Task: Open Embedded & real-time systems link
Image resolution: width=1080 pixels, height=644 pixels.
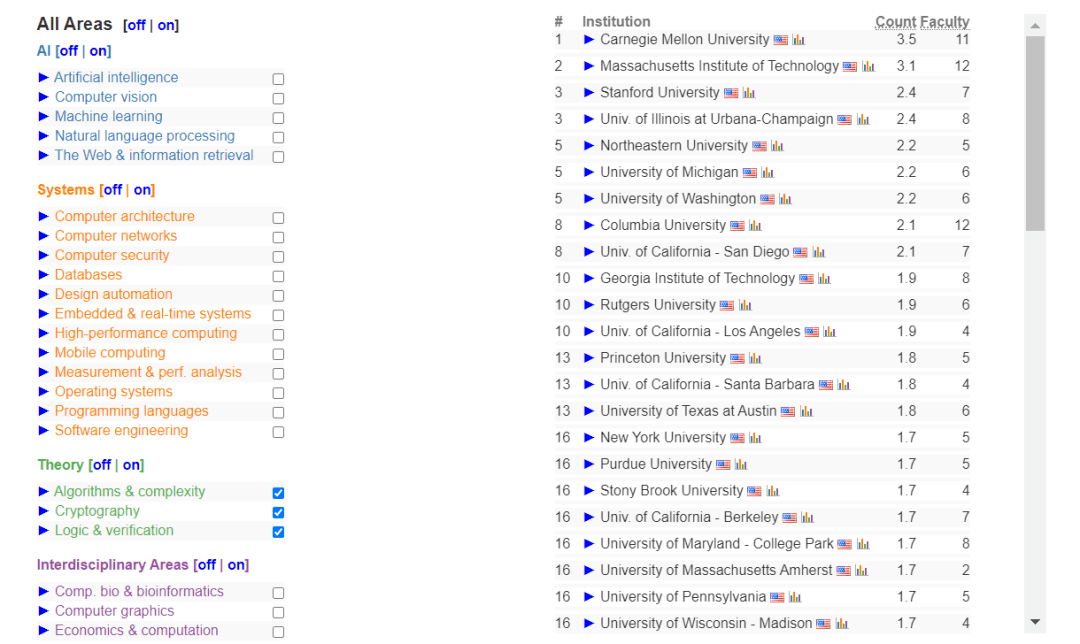Action: 153,314
